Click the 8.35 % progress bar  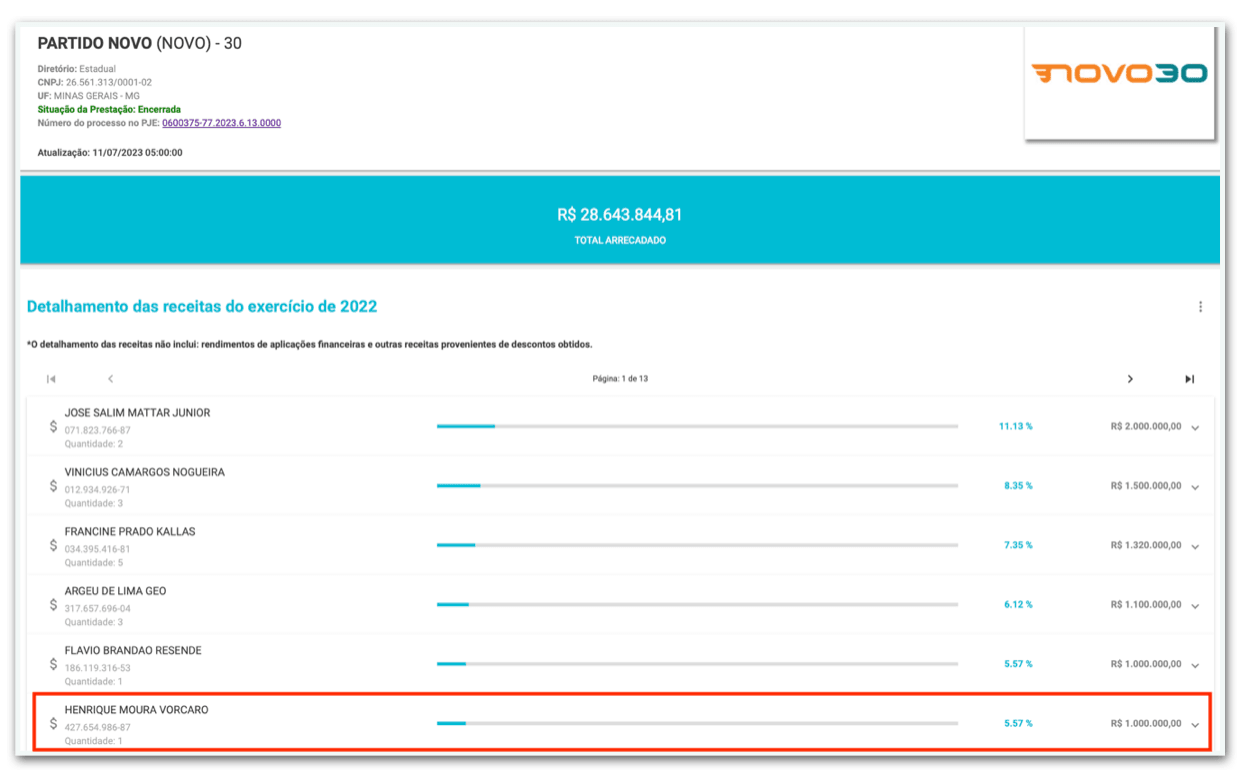[x=697, y=486]
